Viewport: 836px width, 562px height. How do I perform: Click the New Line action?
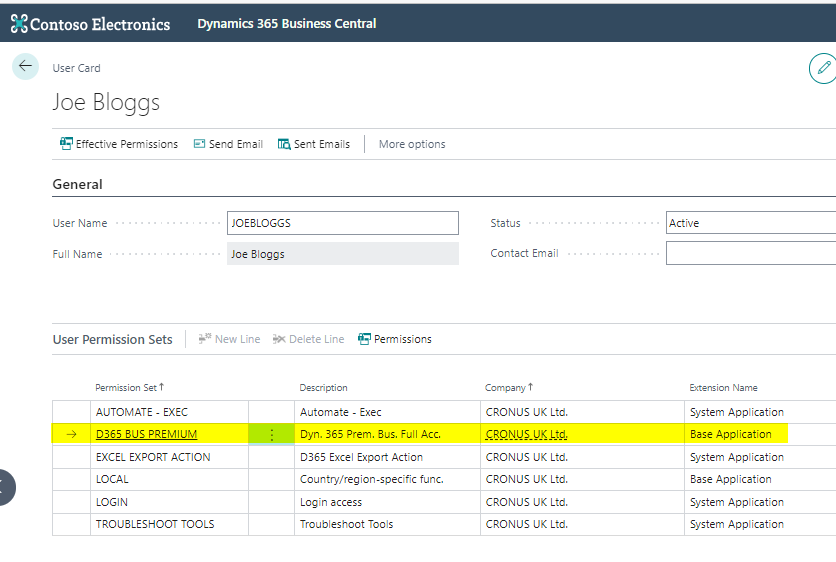click(x=229, y=339)
